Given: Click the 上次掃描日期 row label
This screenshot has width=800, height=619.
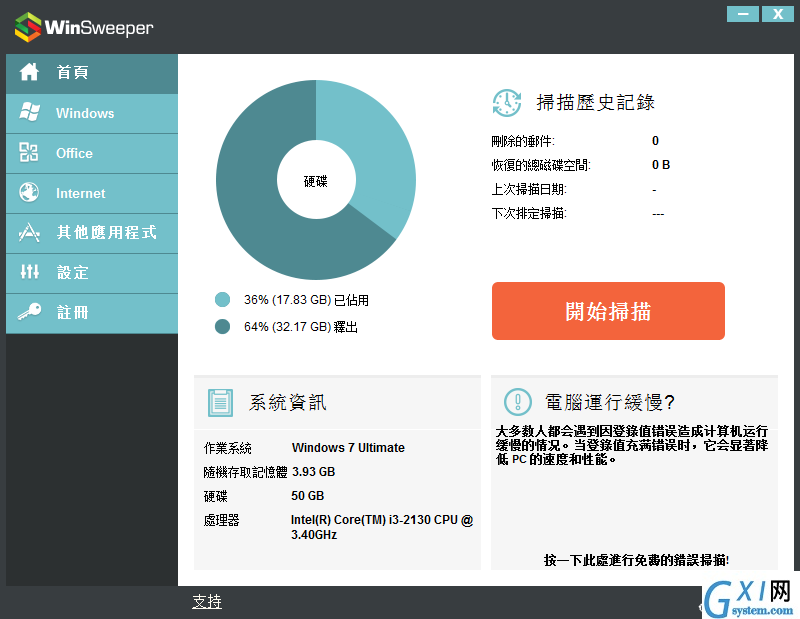Looking at the screenshot, I should click(x=529, y=189).
